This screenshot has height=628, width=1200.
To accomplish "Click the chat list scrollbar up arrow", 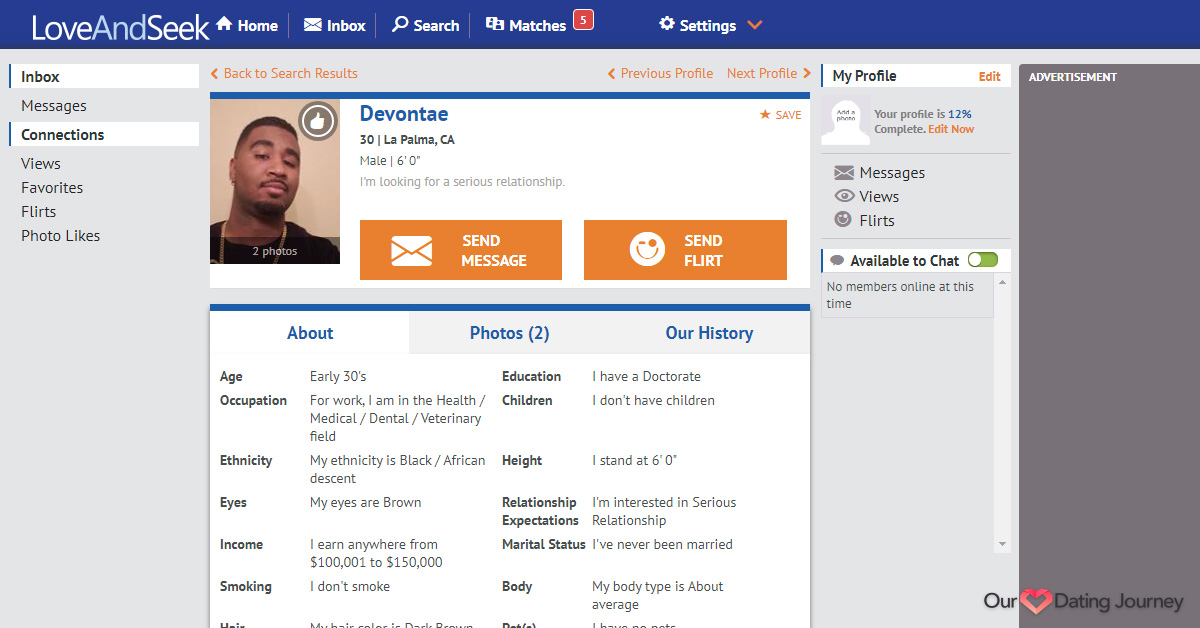I will pos(1002,284).
